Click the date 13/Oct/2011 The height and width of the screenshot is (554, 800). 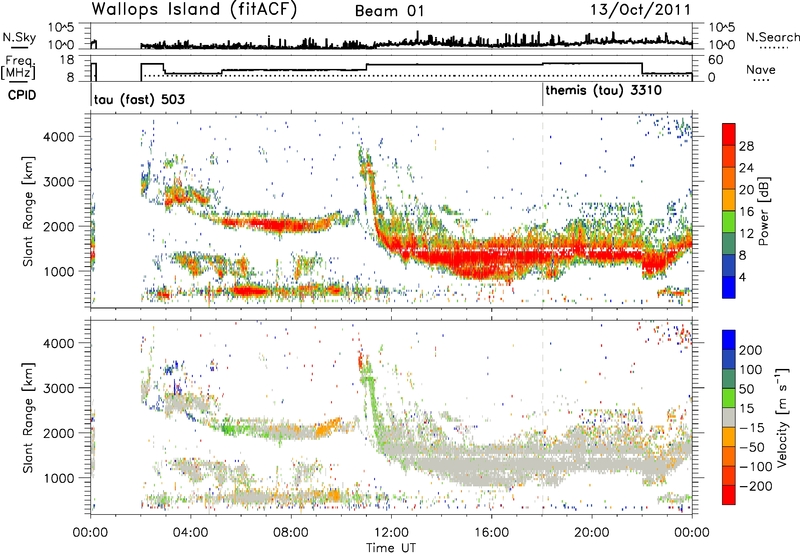point(640,10)
